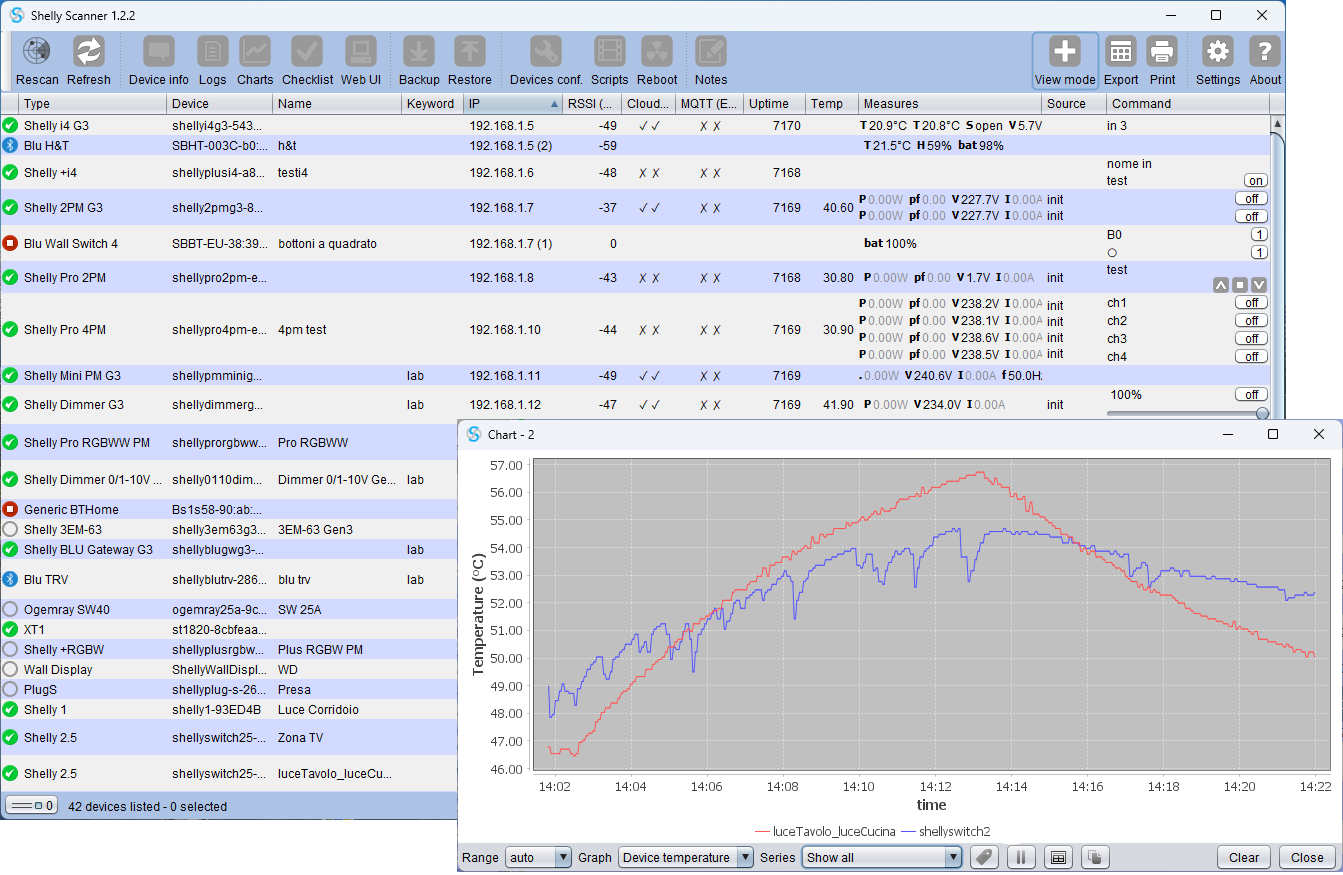Select the Ogemray SW40 row
1343x875 pixels.
click(230, 609)
